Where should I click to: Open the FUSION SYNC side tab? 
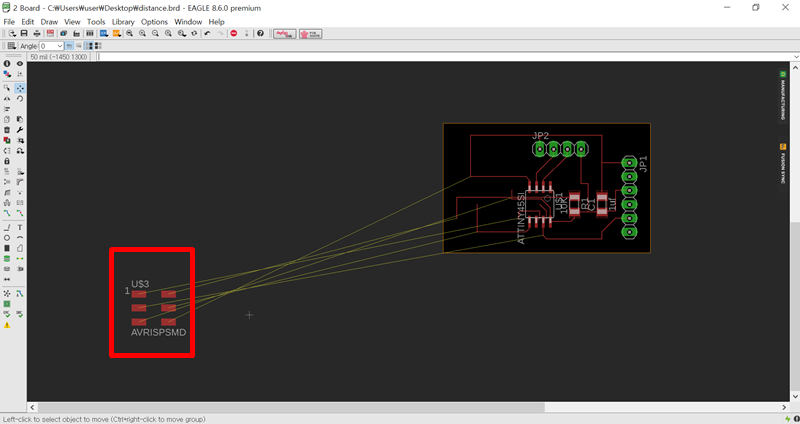pyautogui.click(x=783, y=164)
